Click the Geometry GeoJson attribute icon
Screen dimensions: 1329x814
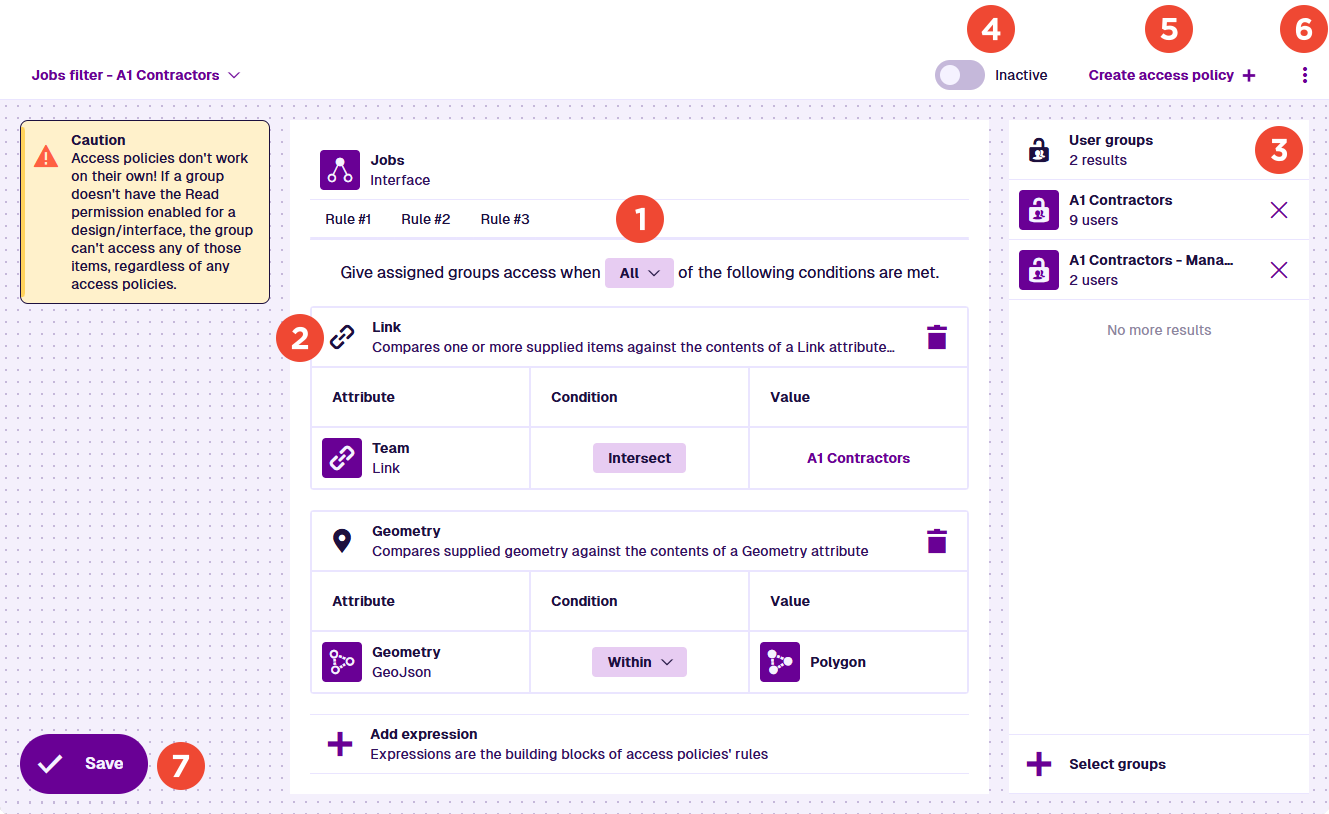click(342, 662)
